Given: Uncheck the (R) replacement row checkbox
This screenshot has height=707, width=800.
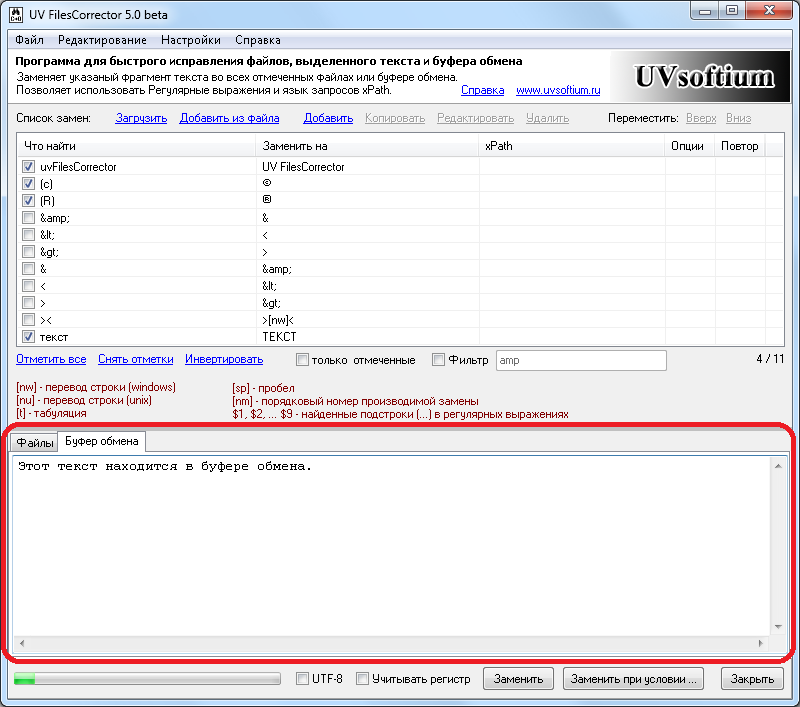Looking at the screenshot, I should [x=28, y=200].
